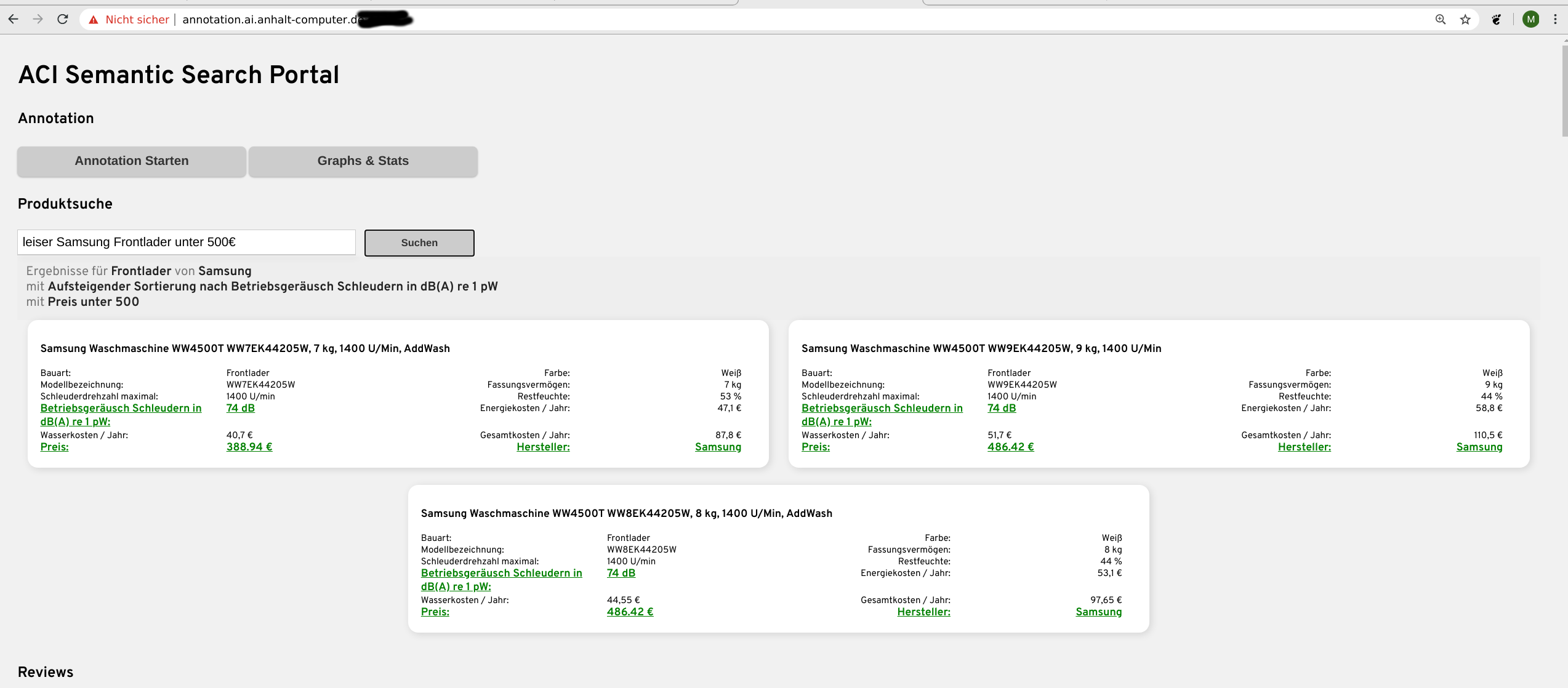The height and width of the screenshot is (688, 1568).
Task: Open the Graphs & Stats button
Action: click(363, 161)
